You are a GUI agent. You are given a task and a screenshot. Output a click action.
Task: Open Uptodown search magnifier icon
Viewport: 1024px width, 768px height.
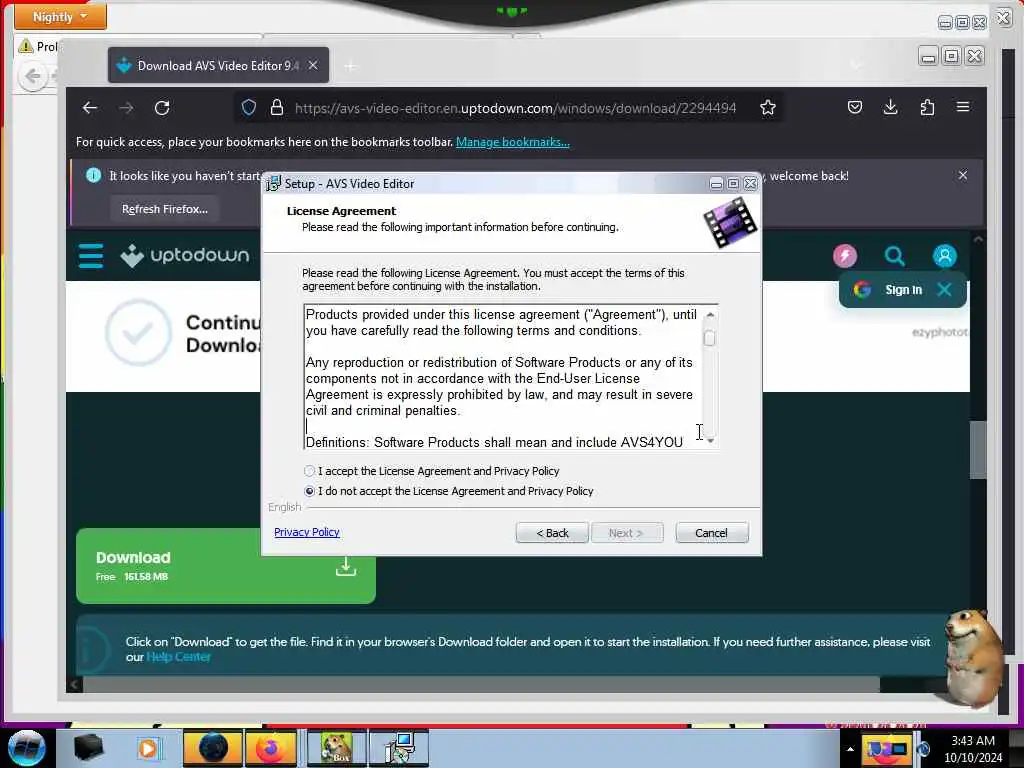coord(895,255)
